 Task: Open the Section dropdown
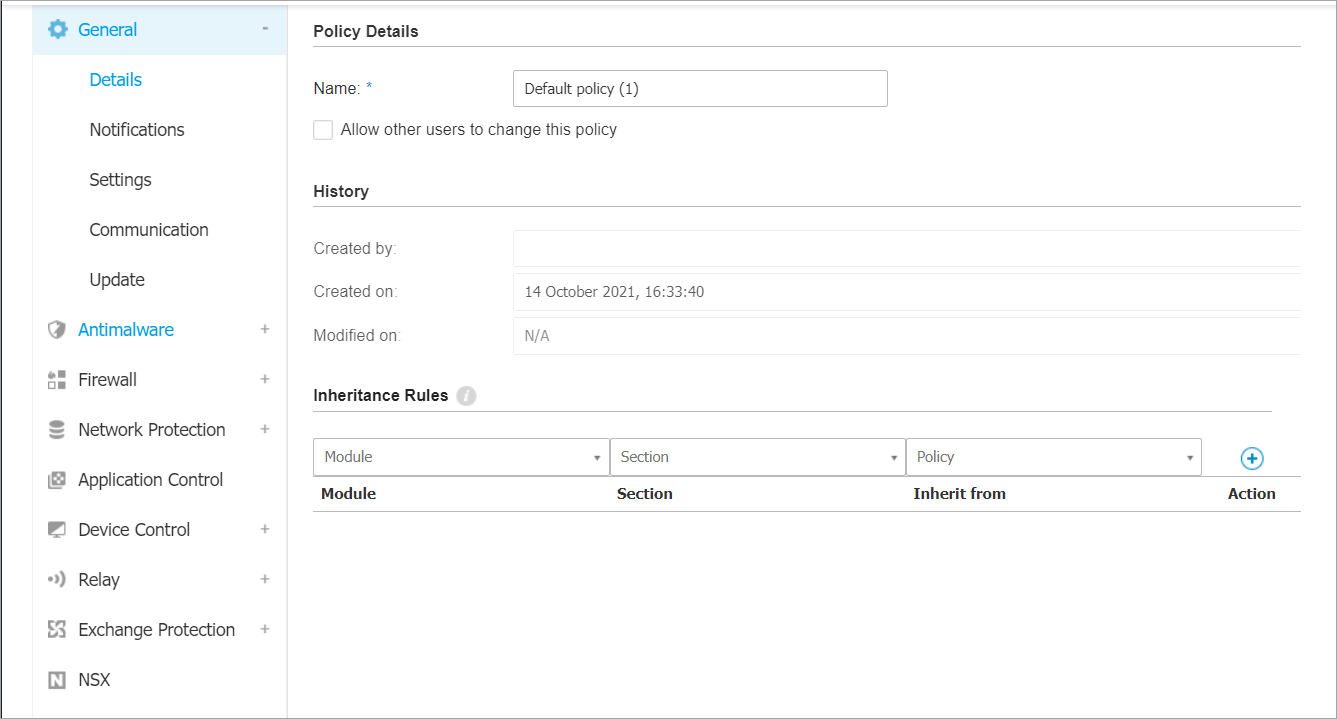pyautogui.click(x=757, y=457)
